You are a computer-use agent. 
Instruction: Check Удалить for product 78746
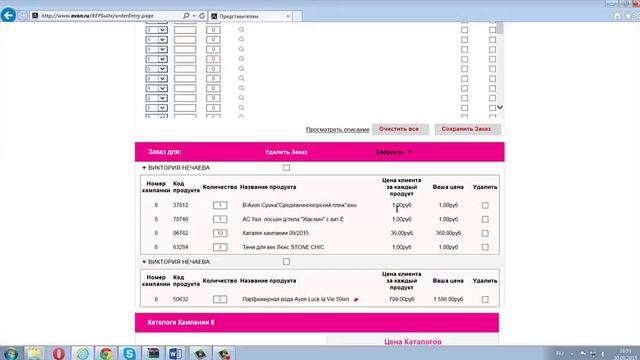pyautogui.click(x=485, y=219)
